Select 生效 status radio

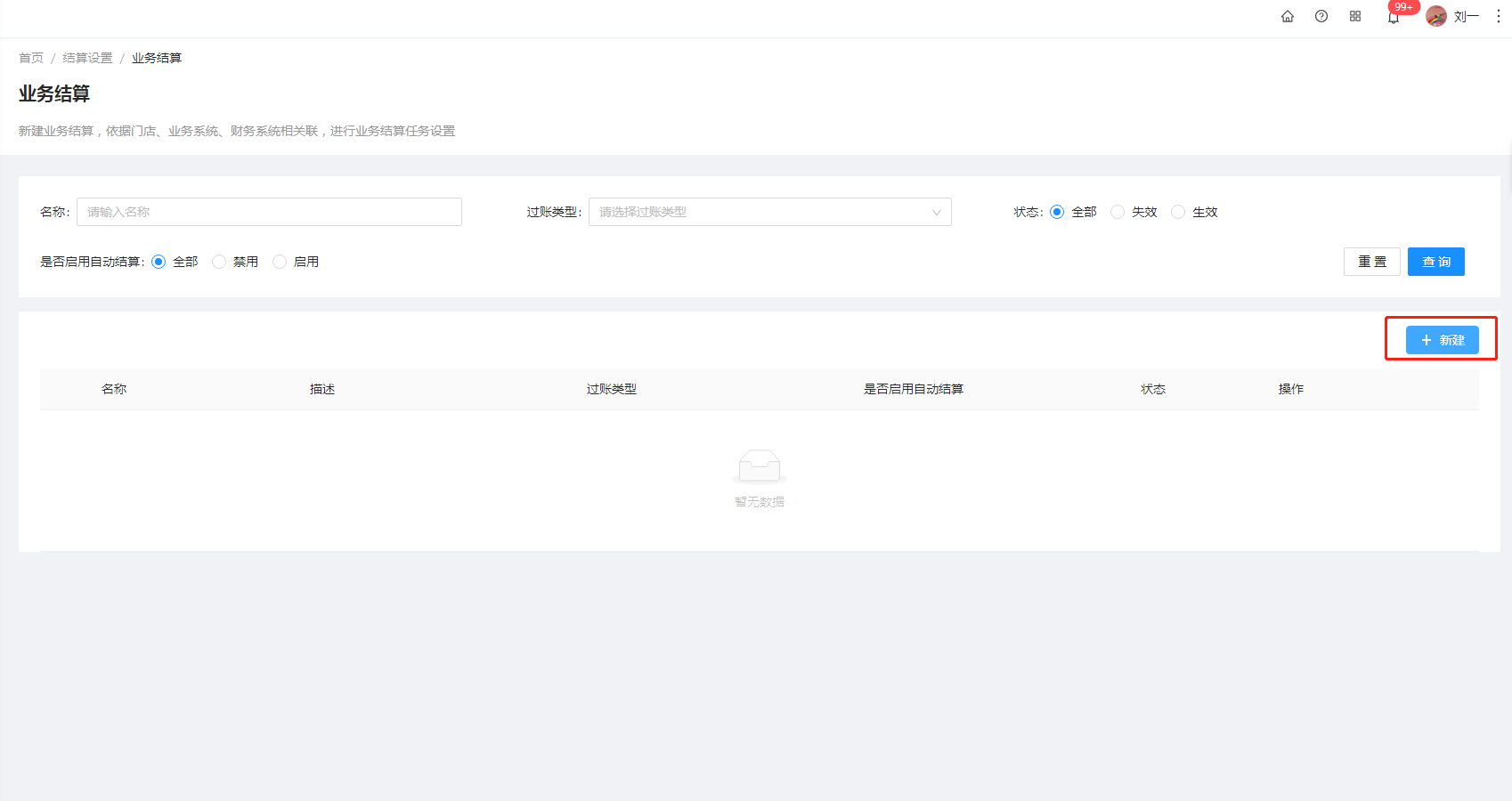point(1178,212)
